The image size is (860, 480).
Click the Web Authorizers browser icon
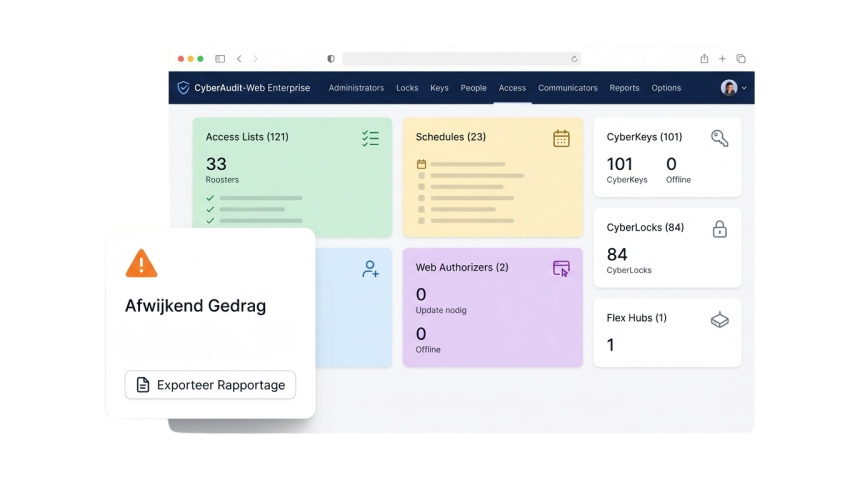click(561, 268)
